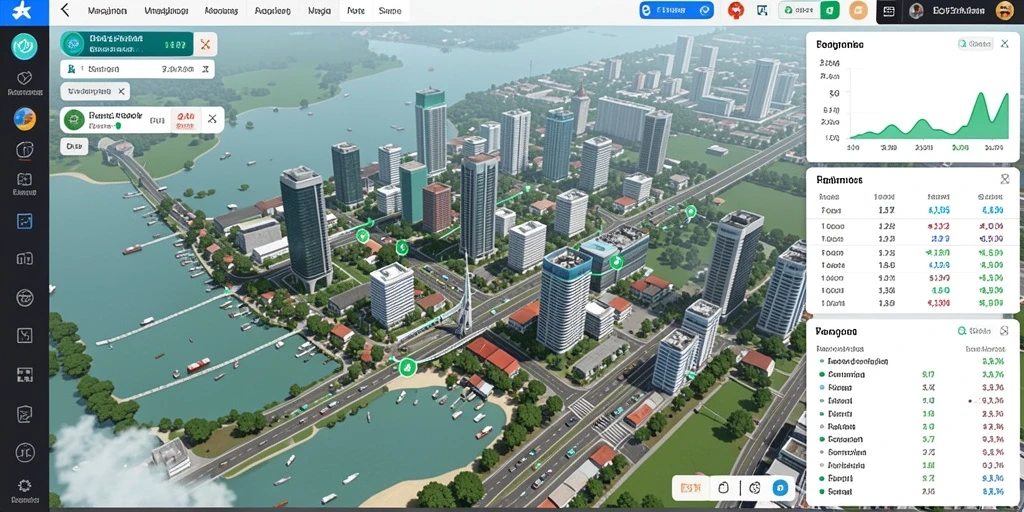This screenshot has width=1024, height=512.
Task: Click the search button in bottom list panel header
Action: 974,331
